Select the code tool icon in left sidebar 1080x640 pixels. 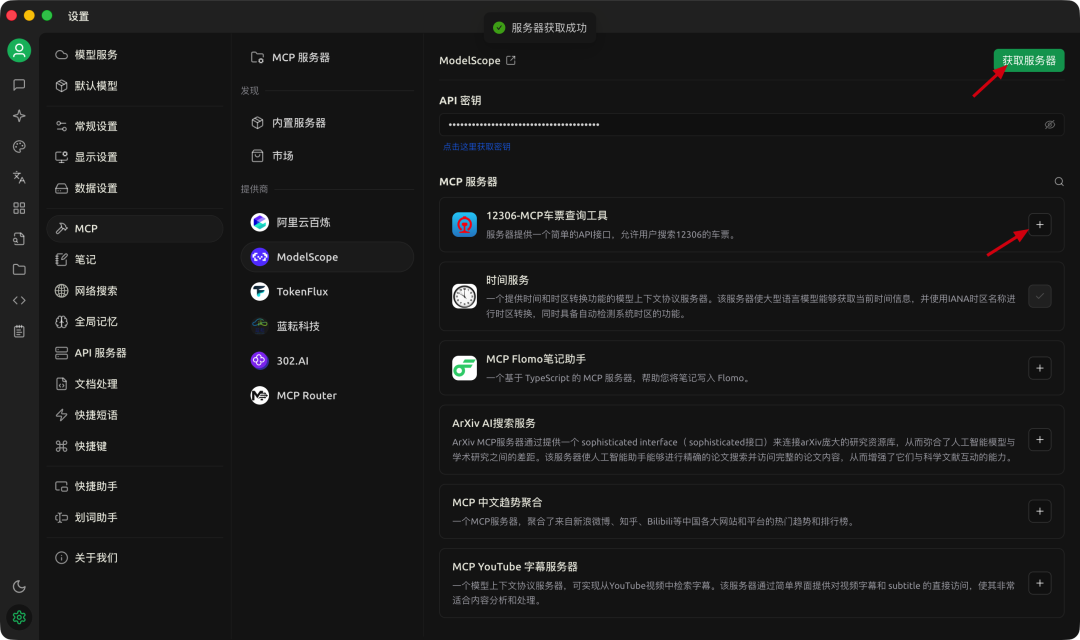tap(19, 298)
